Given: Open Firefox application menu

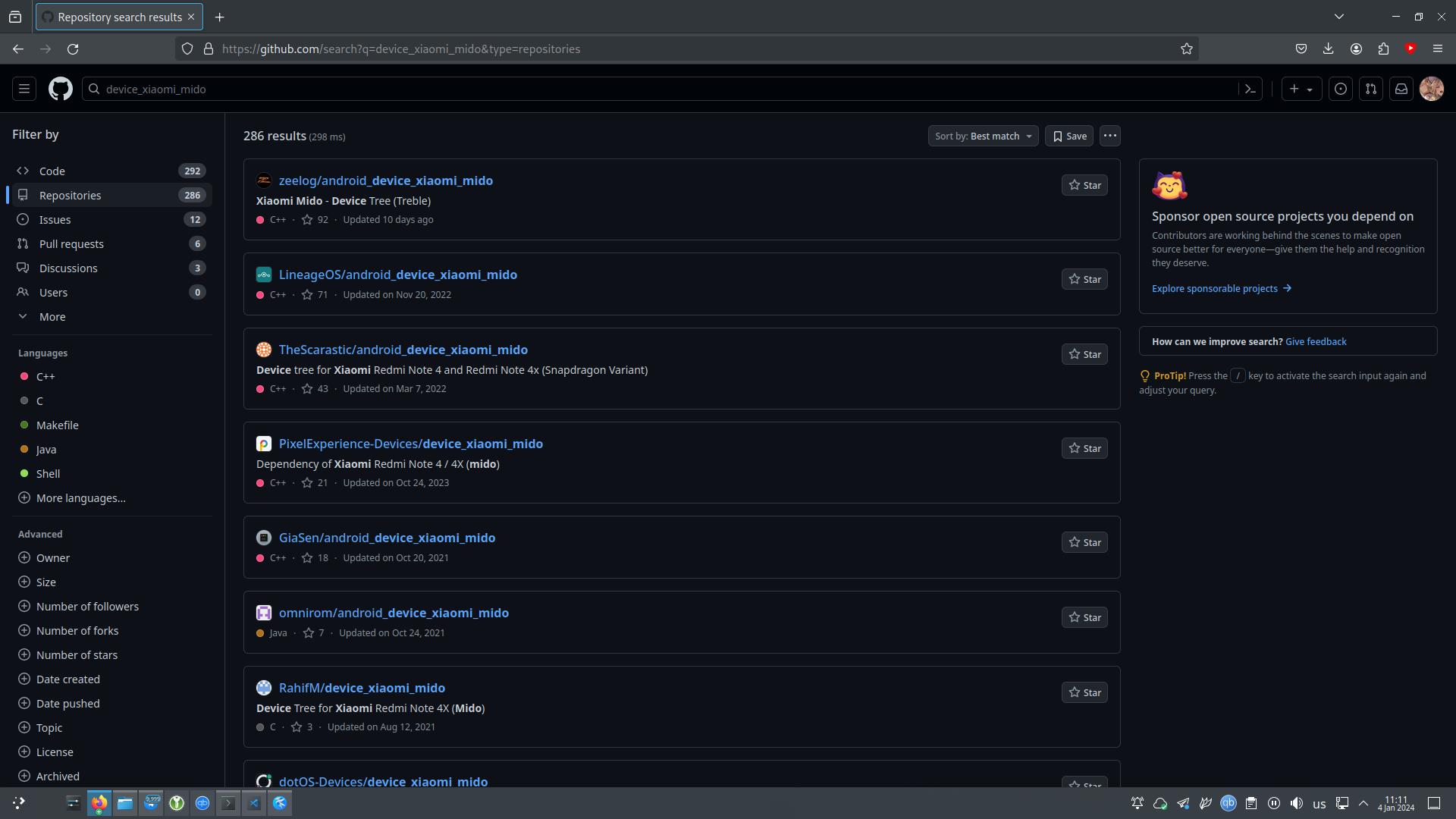Looking at the screenshot, I should [x=1438, y=49].
